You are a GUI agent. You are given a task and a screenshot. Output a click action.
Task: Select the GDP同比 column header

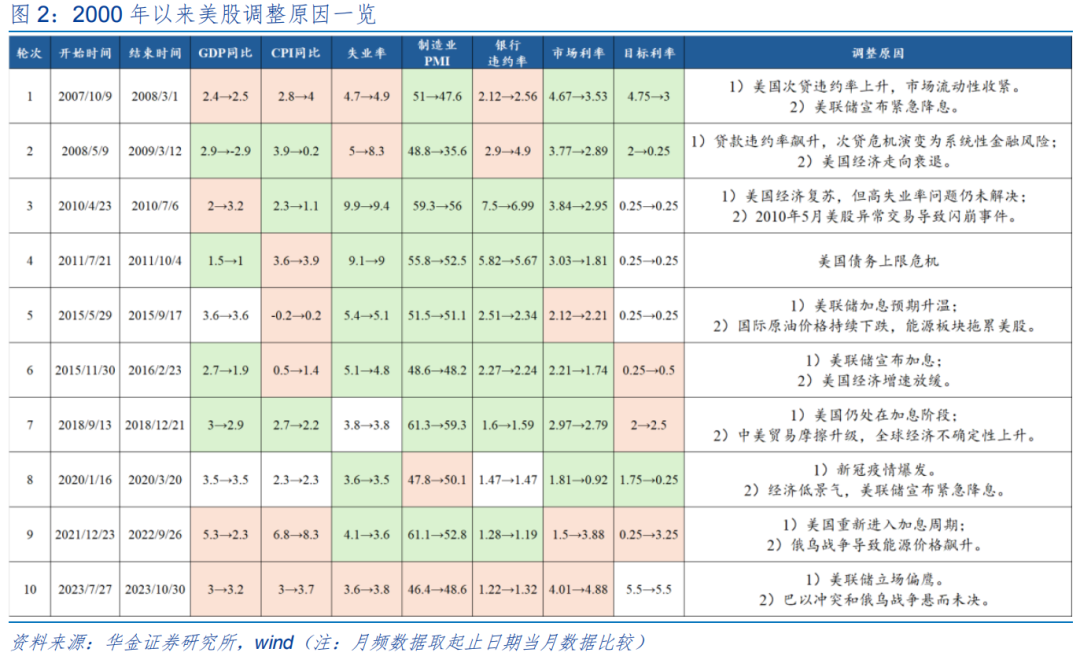coord(225,53)
